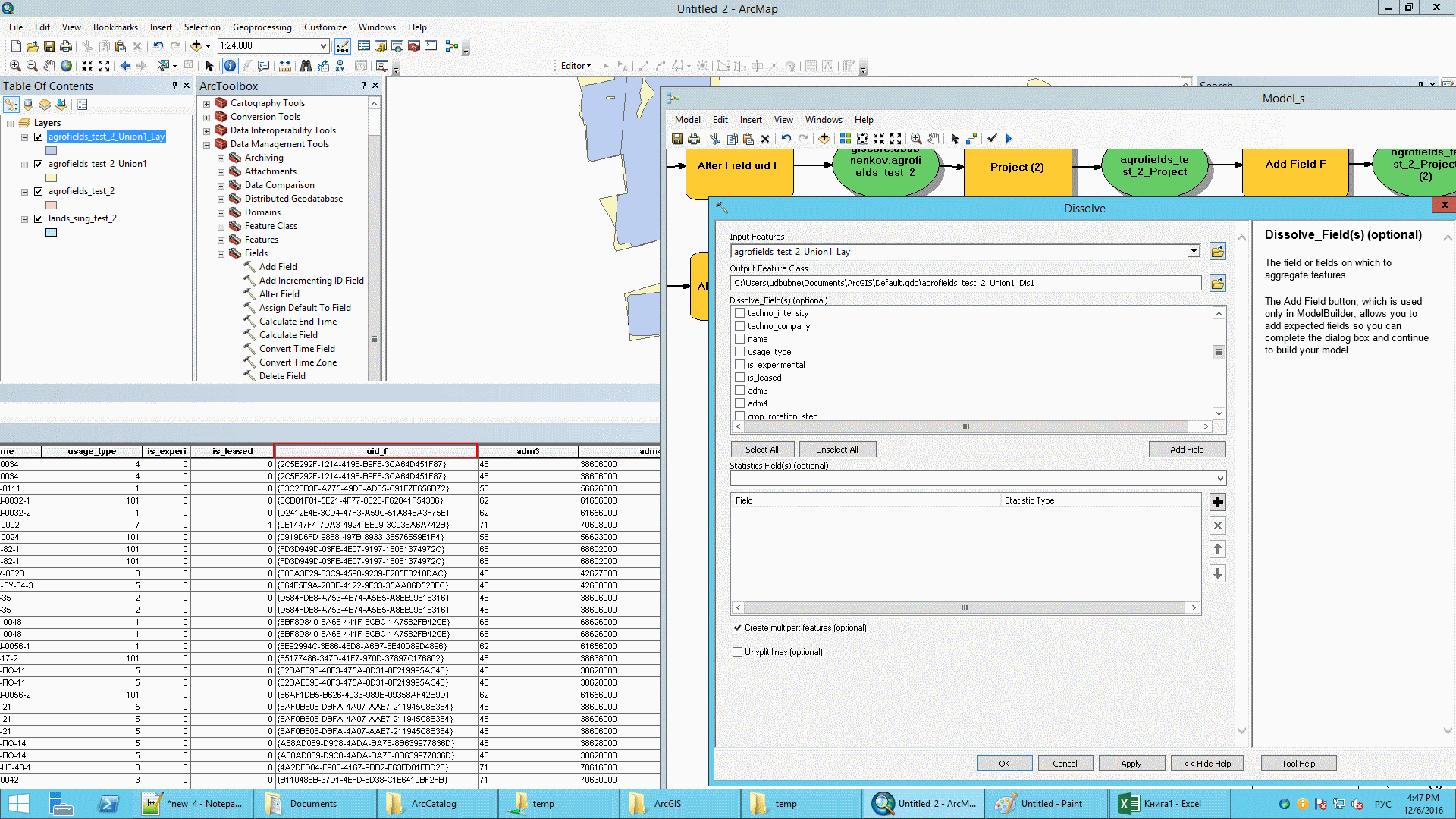
Task: Check the usage_type dissolve field
Action: pos(739,352)
